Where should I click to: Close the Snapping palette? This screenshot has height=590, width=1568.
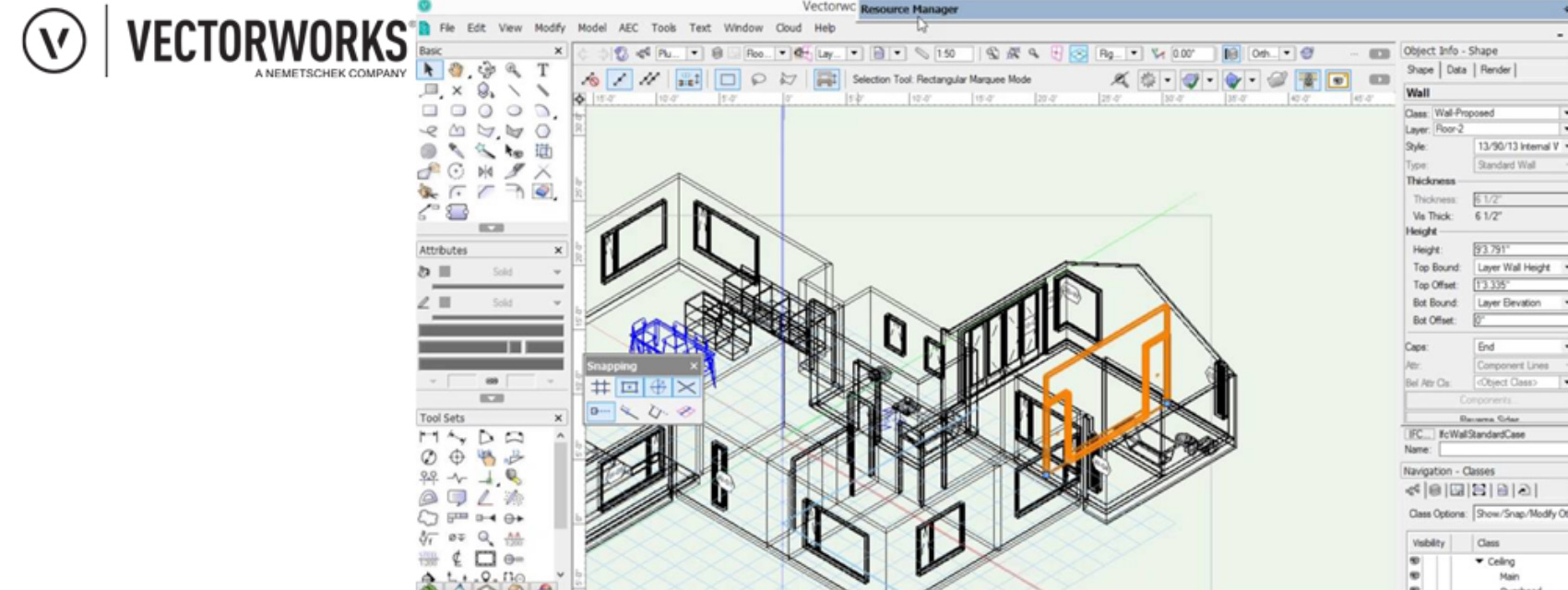(x=694, y=366)
